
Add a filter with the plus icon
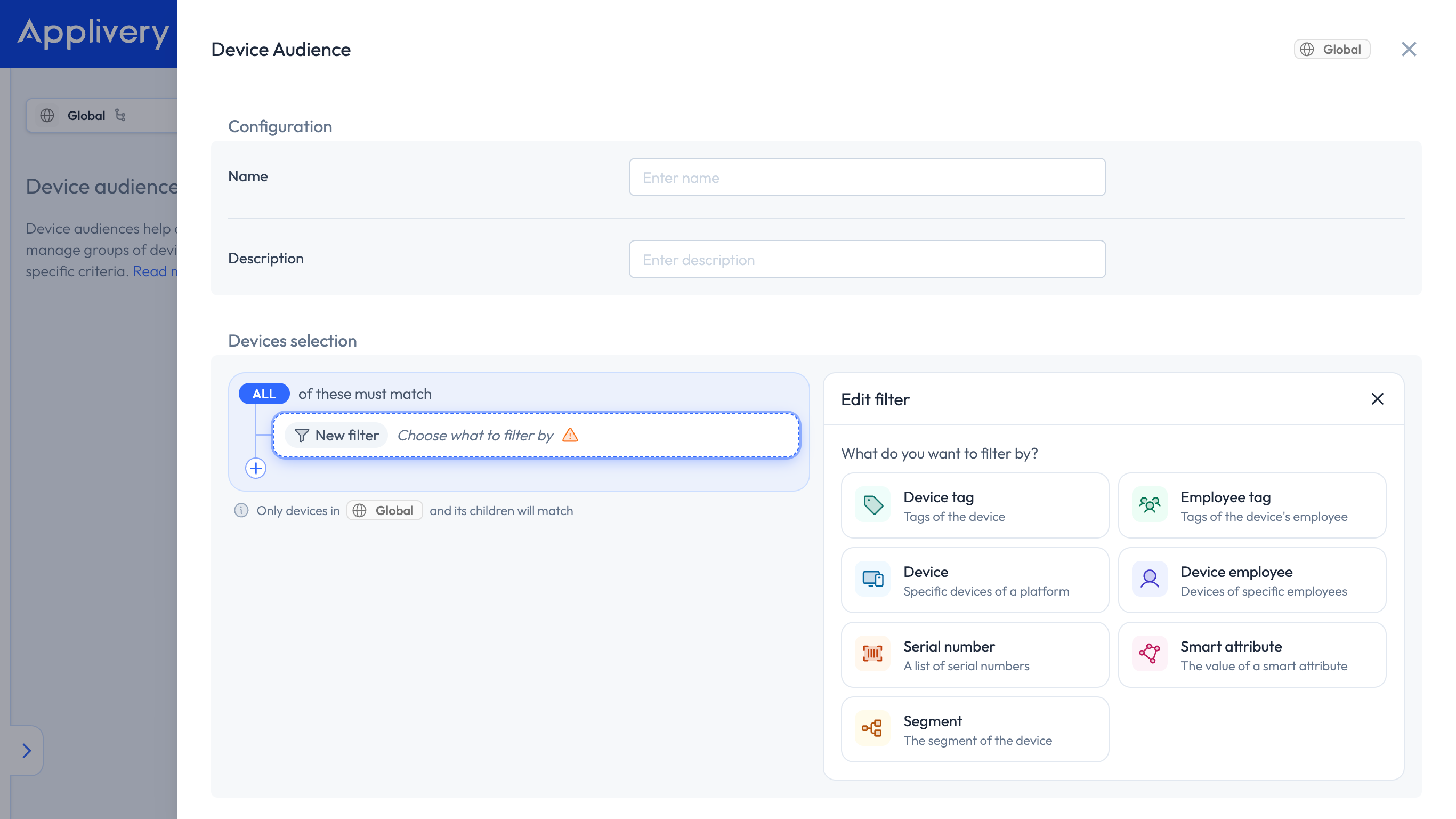(x=256, y=468)
